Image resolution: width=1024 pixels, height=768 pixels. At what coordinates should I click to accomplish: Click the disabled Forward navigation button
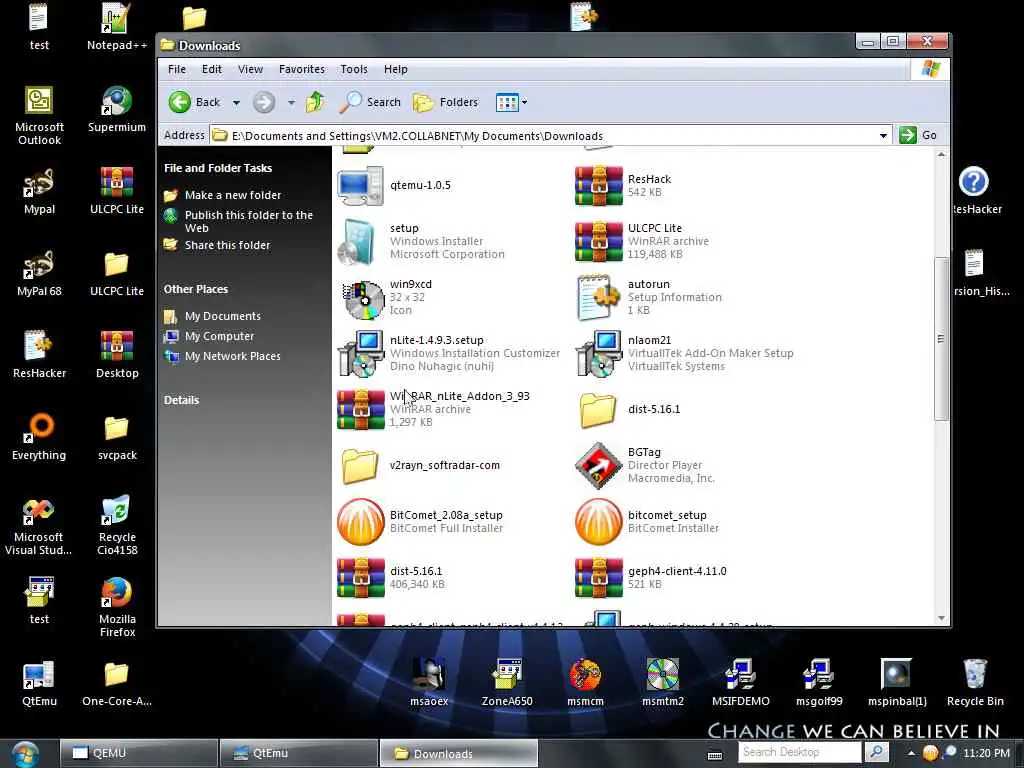pos(264,102)
